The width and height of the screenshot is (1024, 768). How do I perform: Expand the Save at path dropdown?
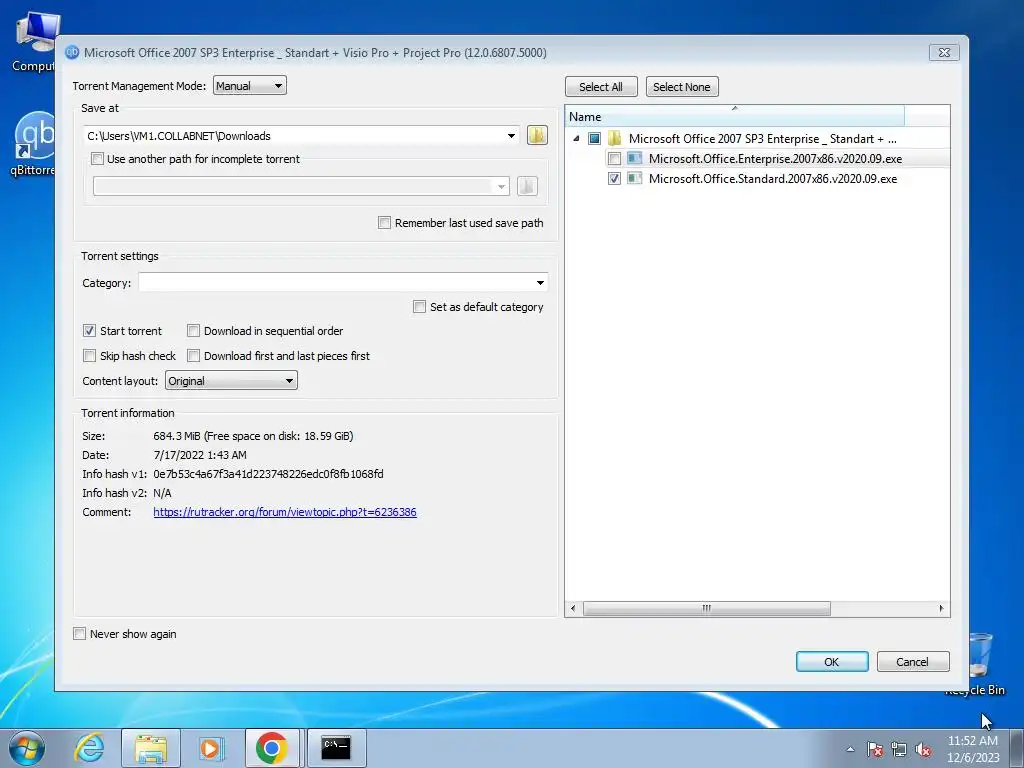pos(511,136)
